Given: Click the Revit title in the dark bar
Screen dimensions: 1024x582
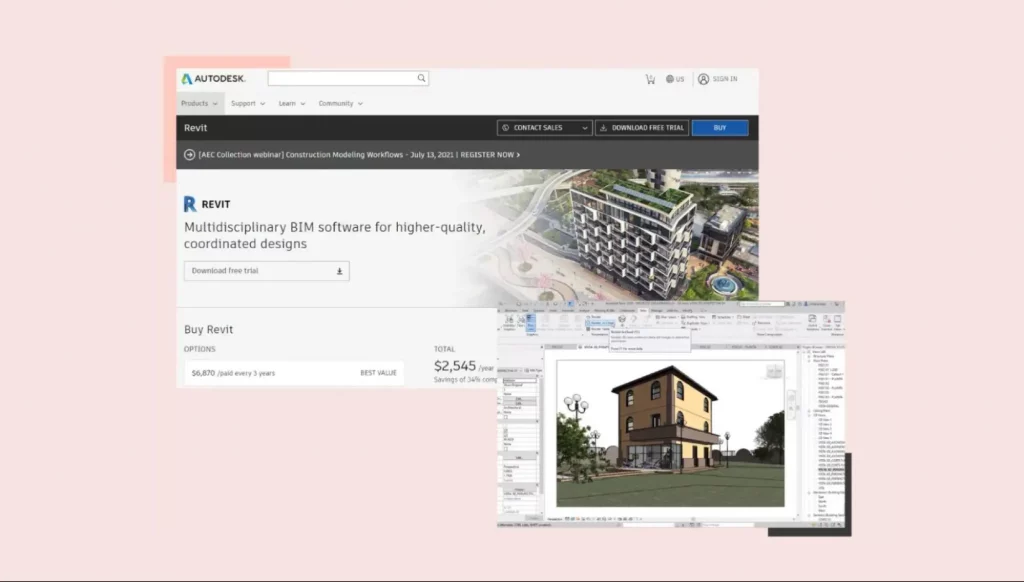Looking at the screenshot, I should (x=195, y=128).
